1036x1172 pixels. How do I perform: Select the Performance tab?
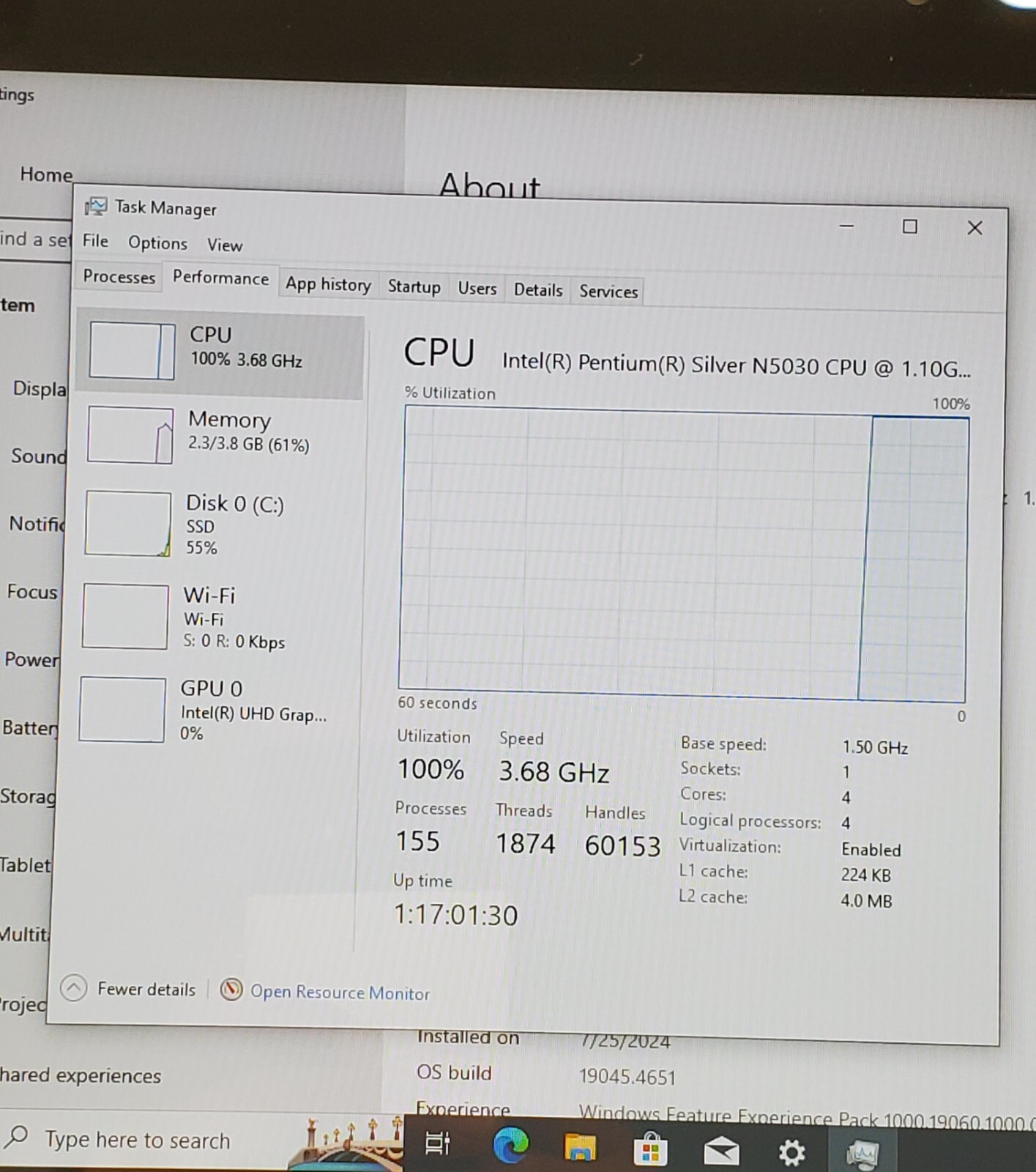coord(220,278)
